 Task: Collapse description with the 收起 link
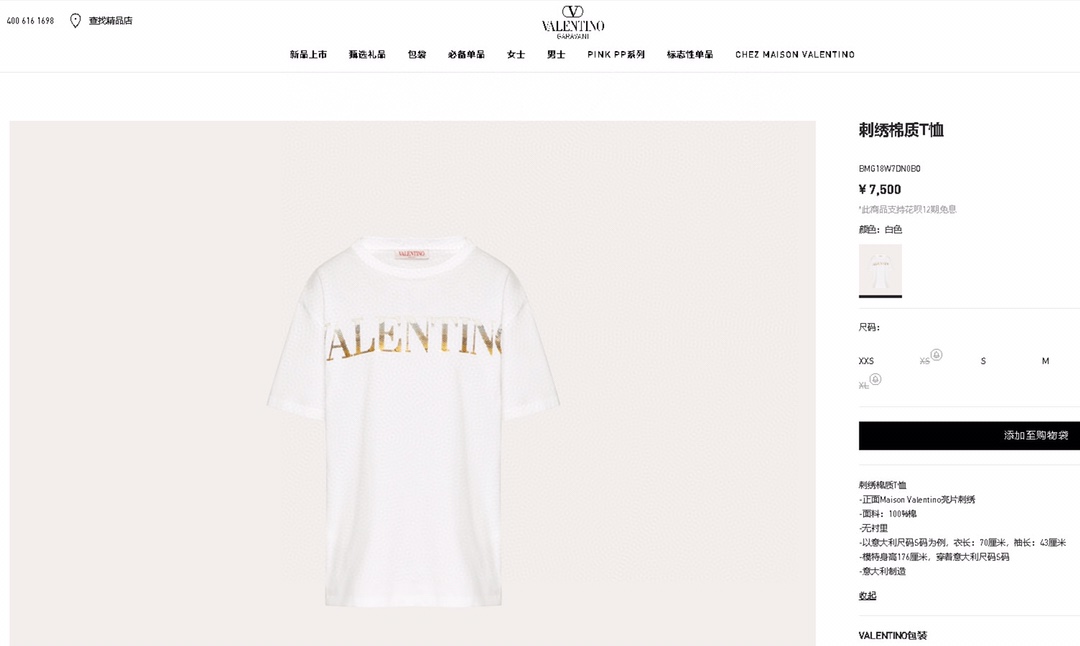[867, 596]
